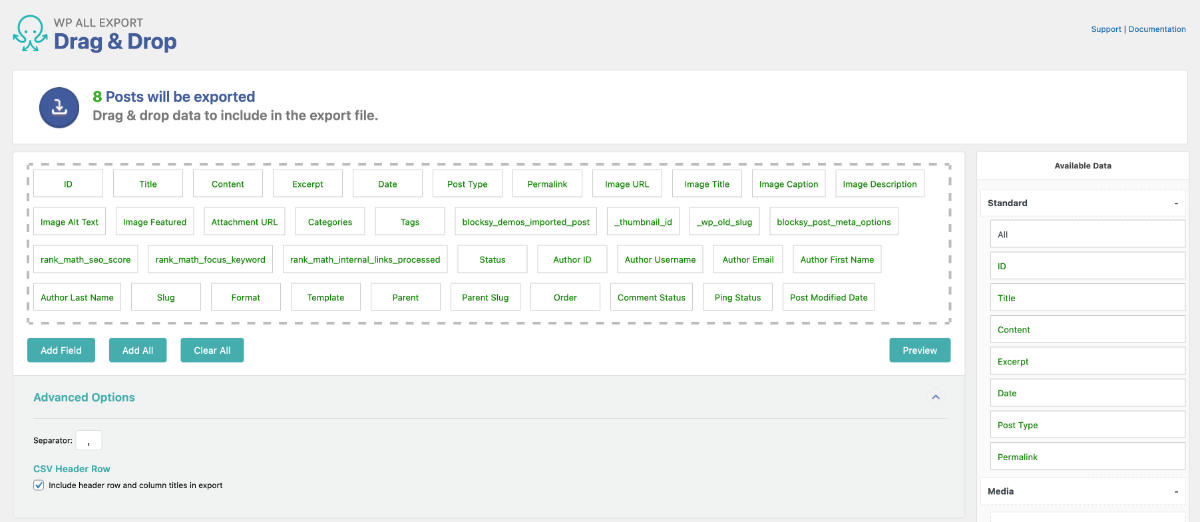Uncheck Include header row checkbox

pyautogui.click(x=39, y=485)
